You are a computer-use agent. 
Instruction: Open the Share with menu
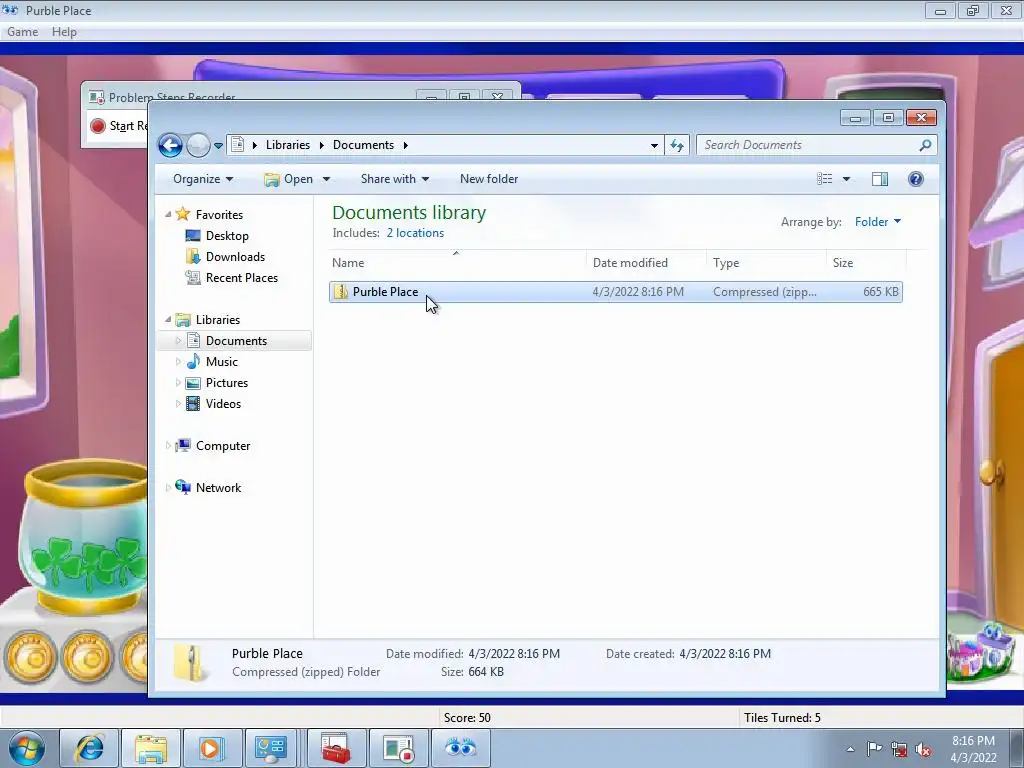click(394, 179)
